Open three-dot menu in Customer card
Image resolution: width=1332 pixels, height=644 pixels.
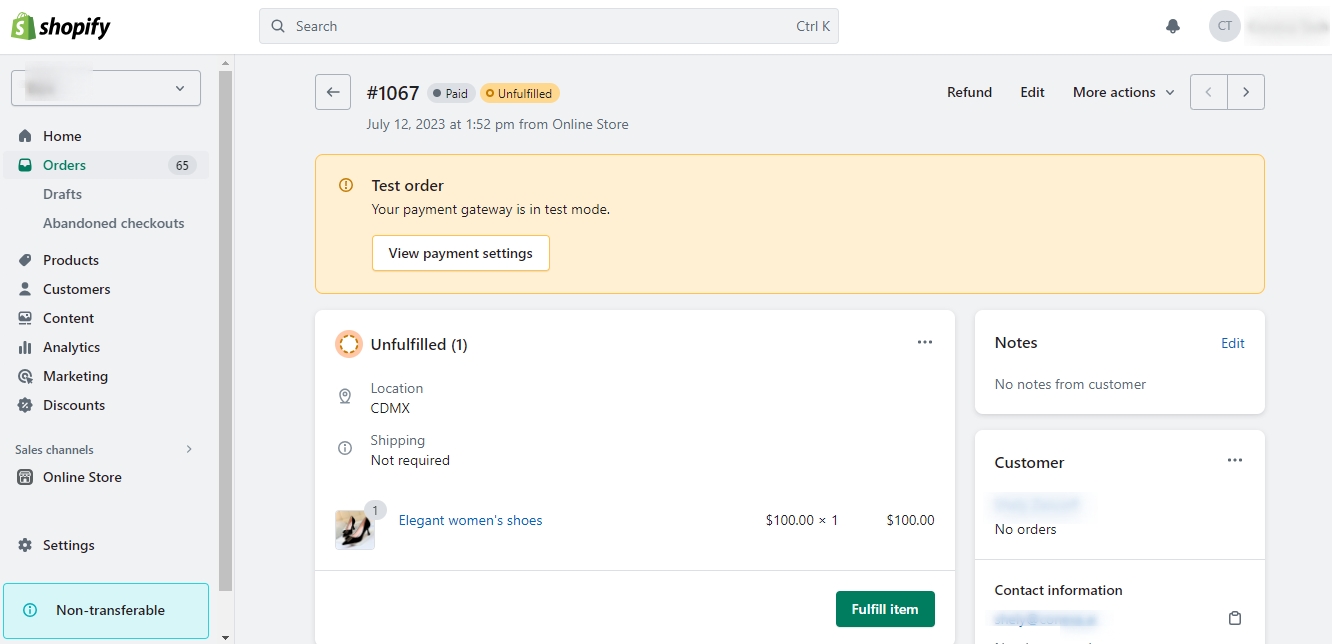(1235, 460)
